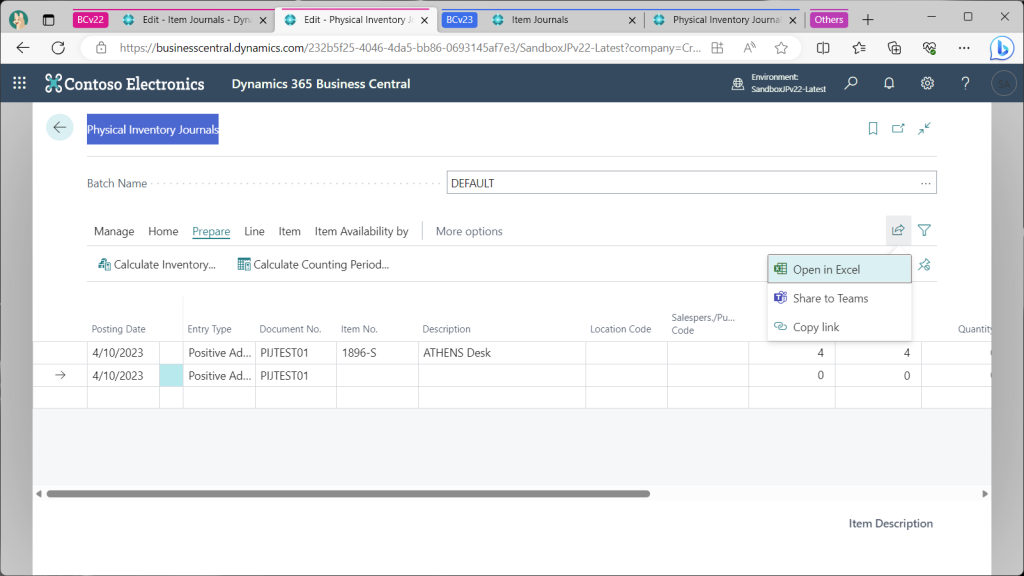Click the Batch Name input field
Viewport: 1024px width, 576px height.
692,183
